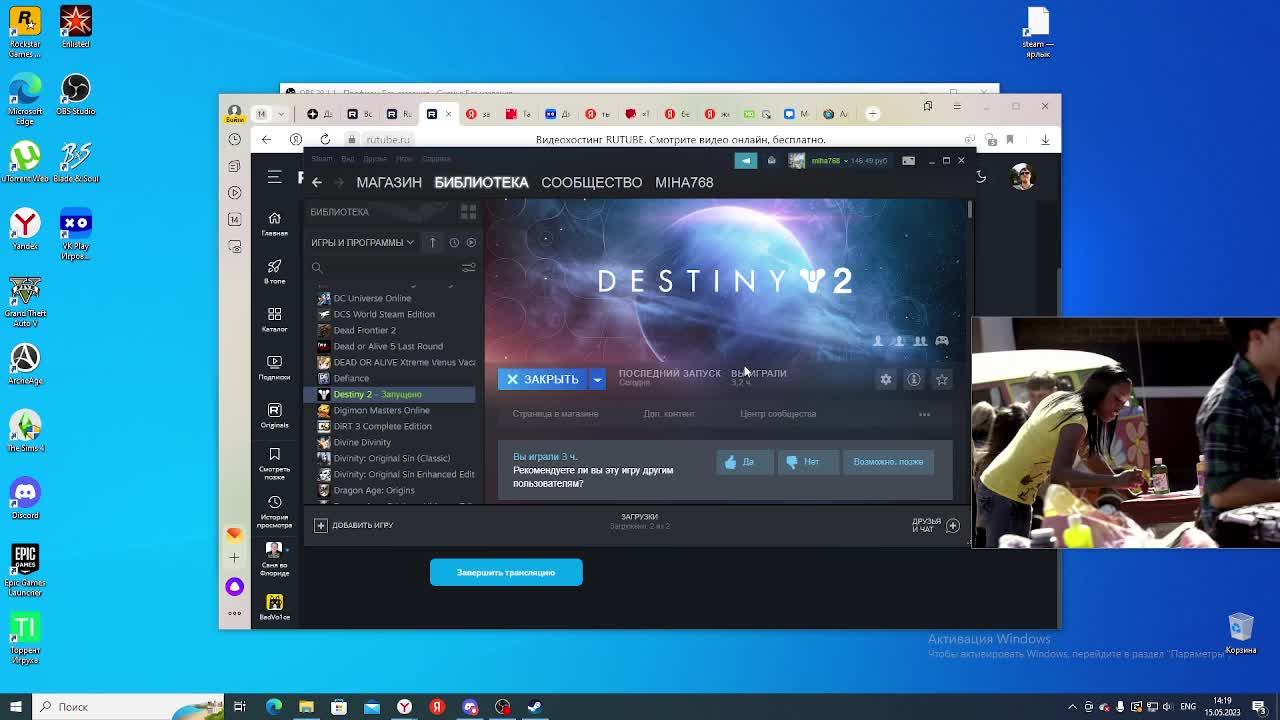Viewport: 1280px width, 720px height.
Task: Open Центр сообщества link
Action: pos(778,414)
